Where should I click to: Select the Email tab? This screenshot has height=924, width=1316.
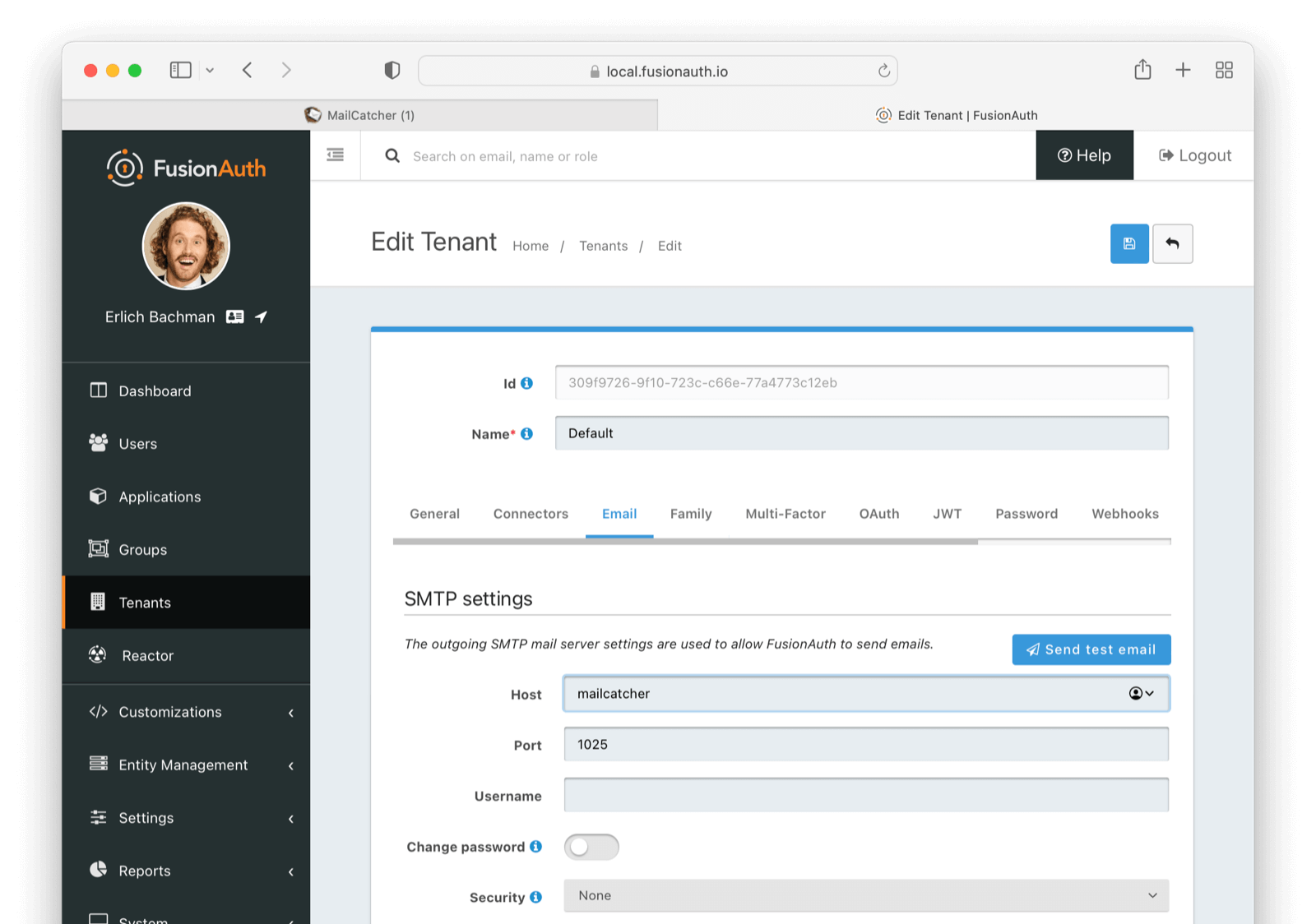619,514
